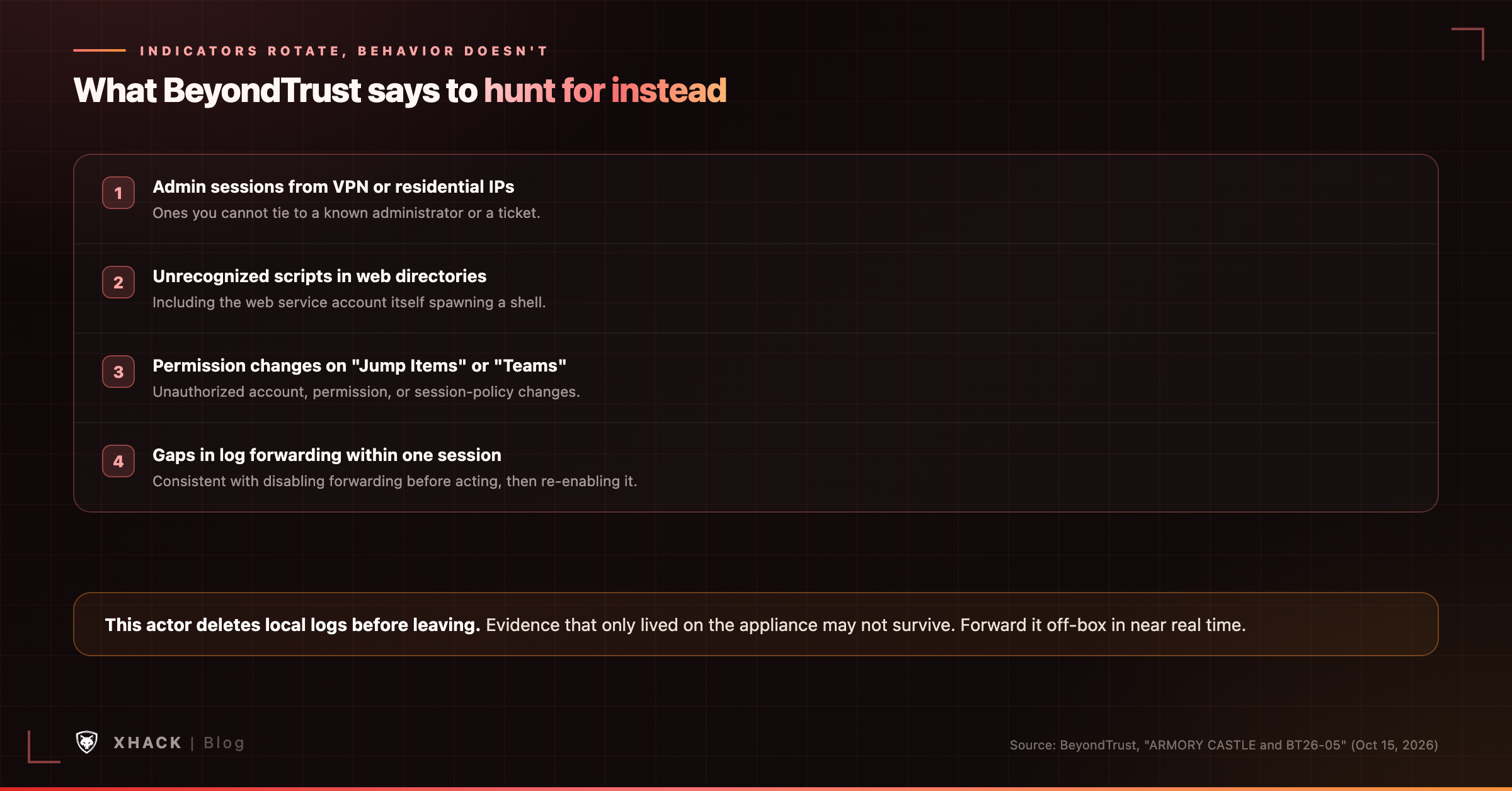
Task: Click bold text "This actor deletes local logs before leaving."
Action: (x=292, y=625)
